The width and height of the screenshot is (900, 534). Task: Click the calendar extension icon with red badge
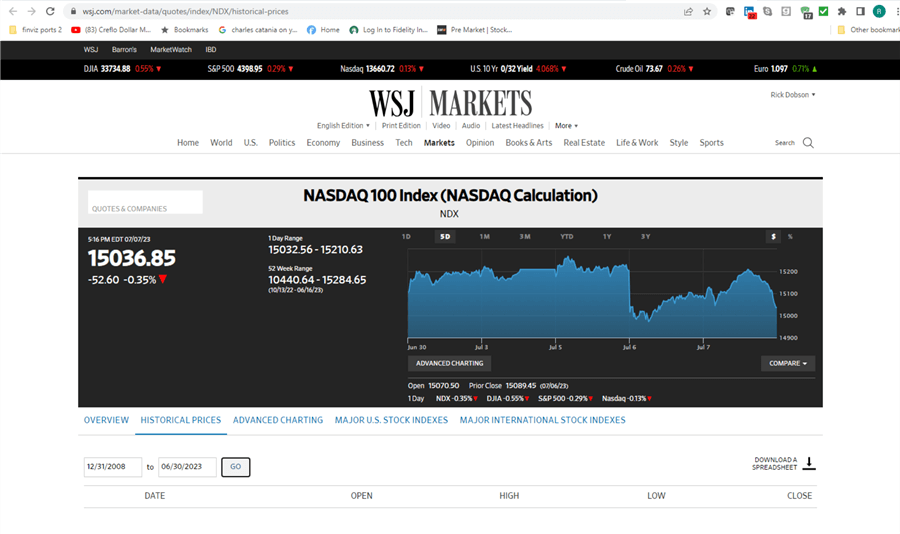tap(749, 11)
